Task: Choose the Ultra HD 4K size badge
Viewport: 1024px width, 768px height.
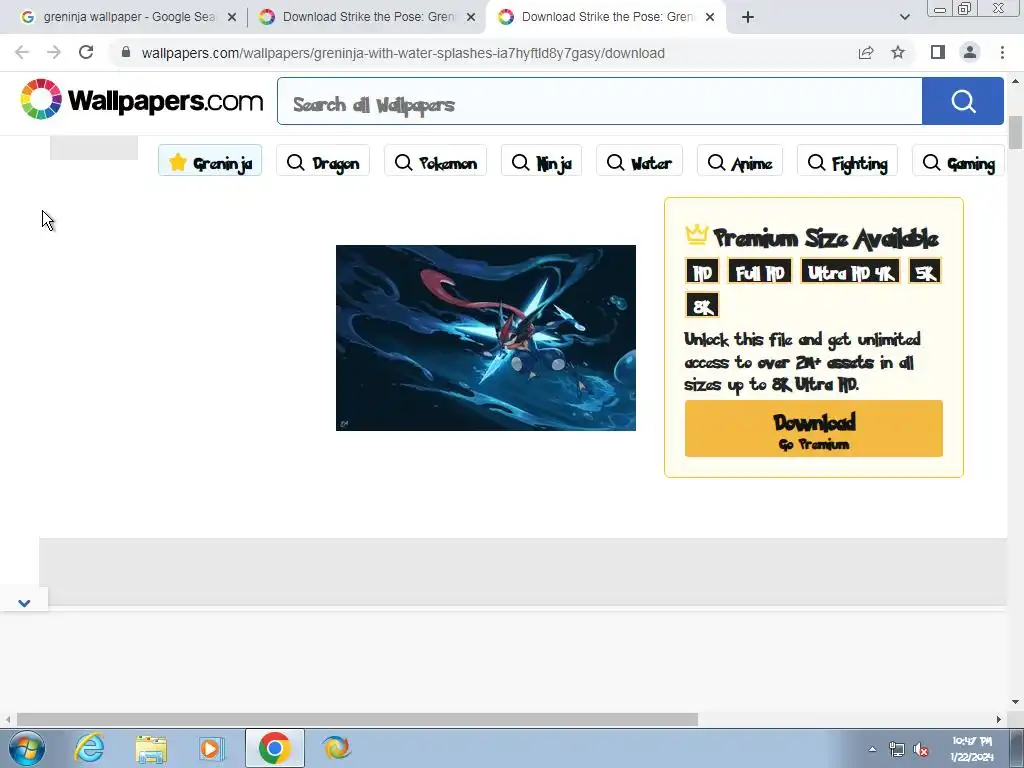Action: 850,272
